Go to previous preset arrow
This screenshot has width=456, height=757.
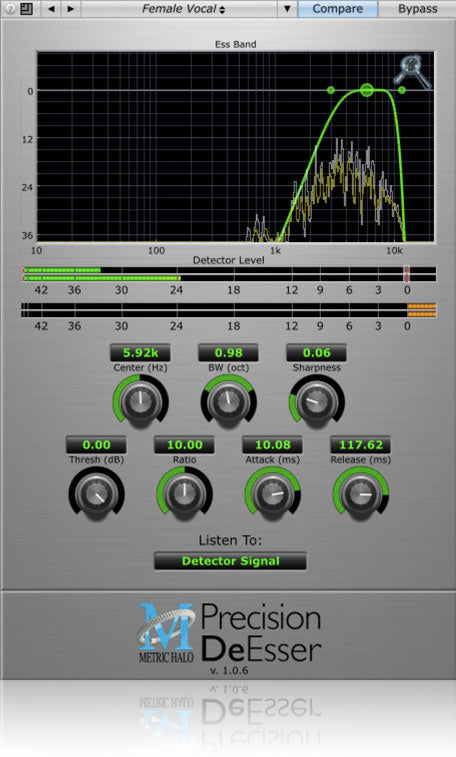[x=51, y=9]
